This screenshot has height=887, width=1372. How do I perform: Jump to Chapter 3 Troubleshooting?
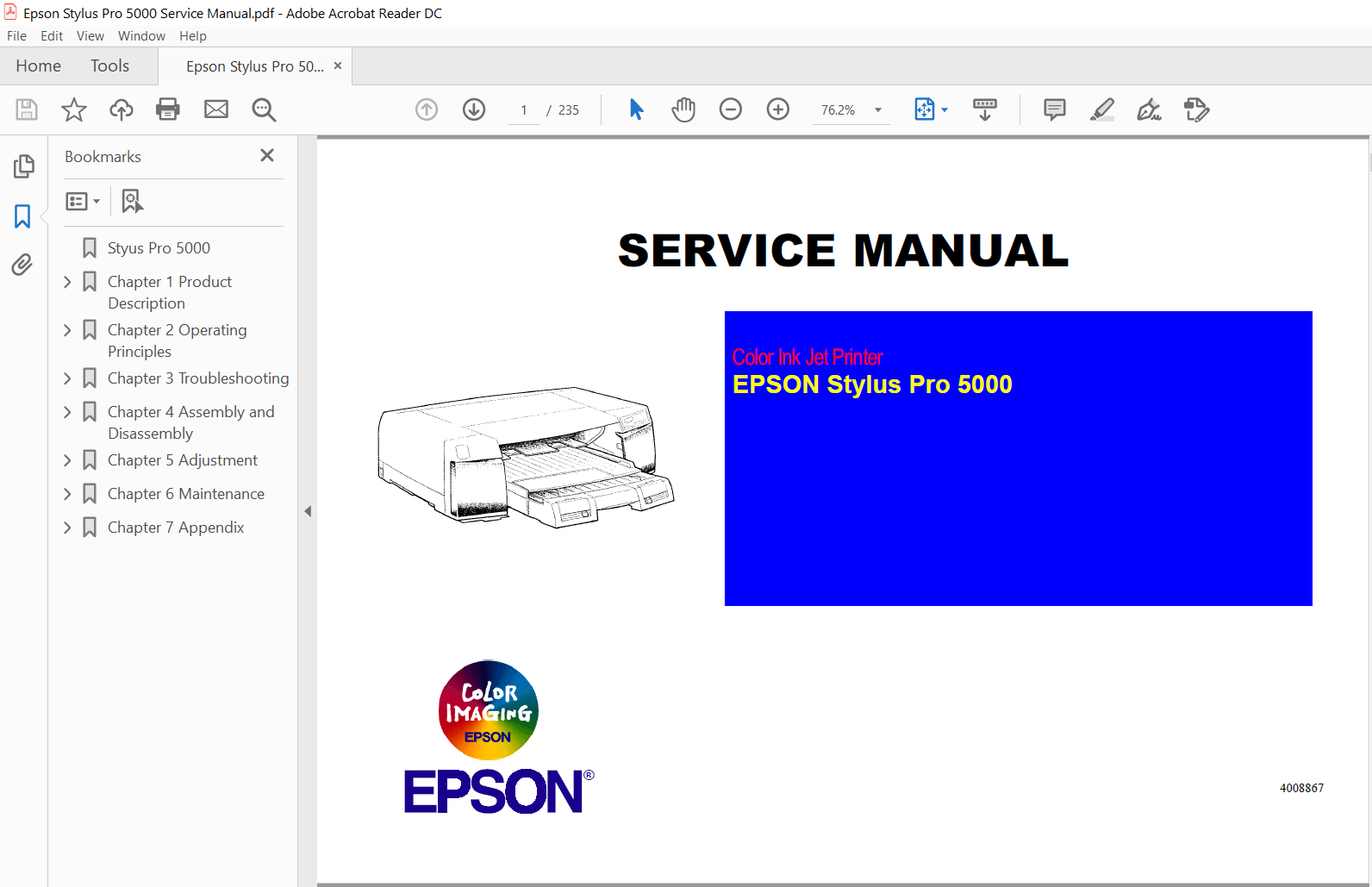coord(197,378)
